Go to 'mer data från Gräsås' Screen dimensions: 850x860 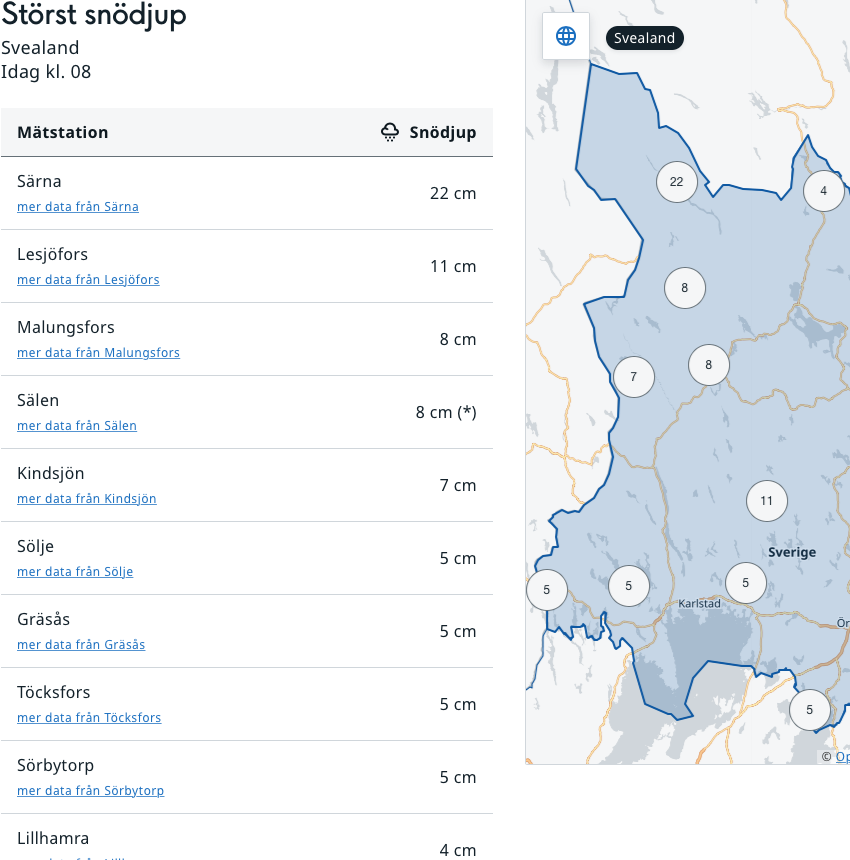(x=81, y=645)
